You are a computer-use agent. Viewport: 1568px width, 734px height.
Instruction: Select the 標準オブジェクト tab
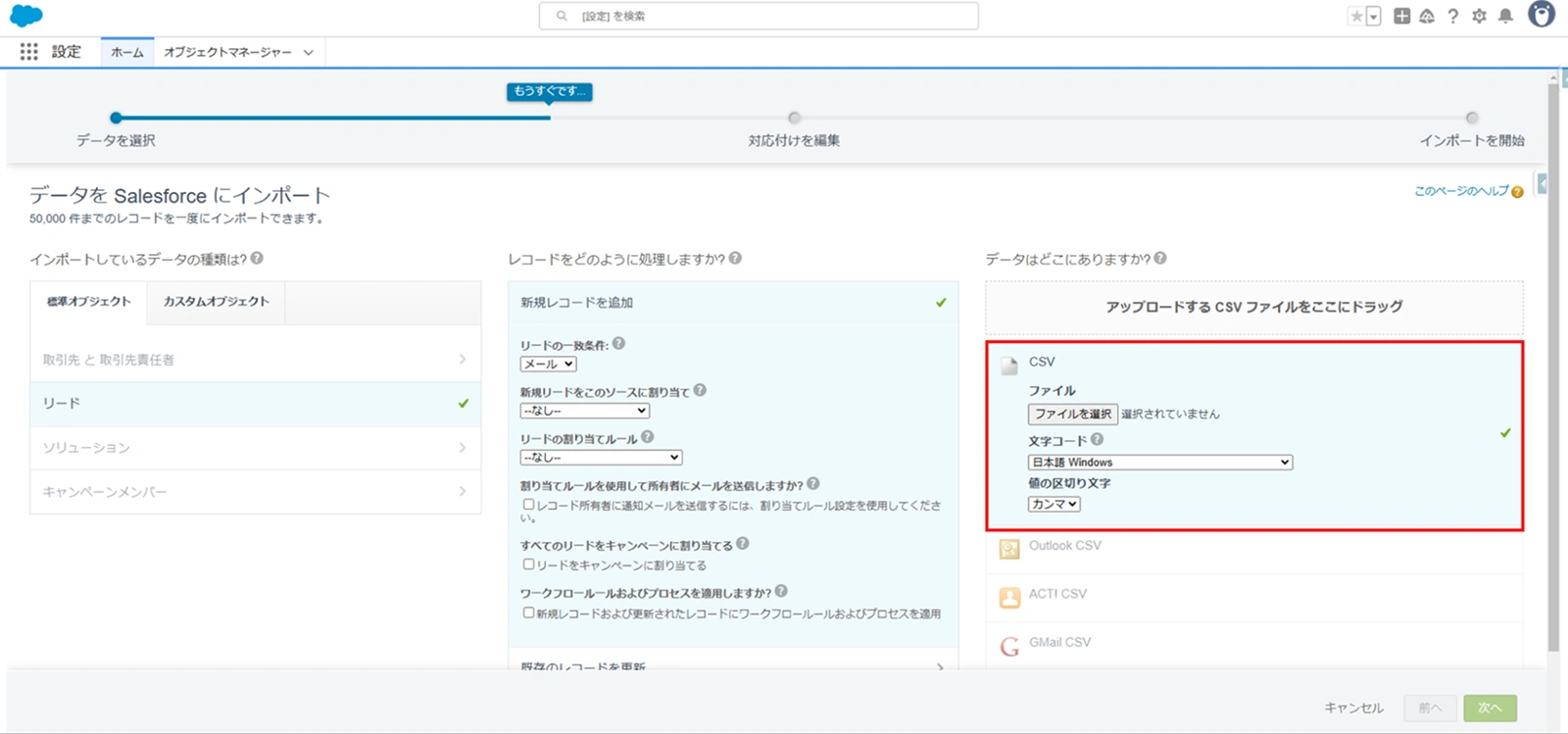tap(89, 302)
